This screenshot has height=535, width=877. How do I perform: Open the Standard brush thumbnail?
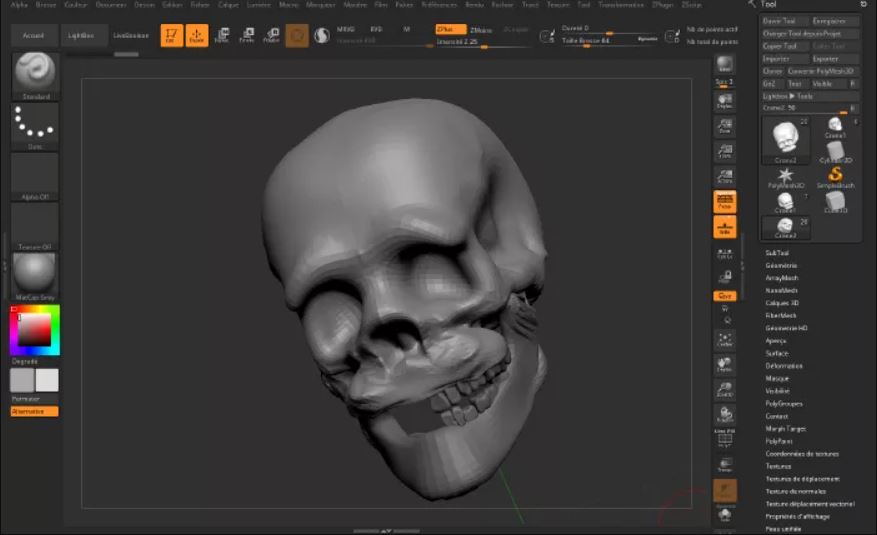[35, 76]
